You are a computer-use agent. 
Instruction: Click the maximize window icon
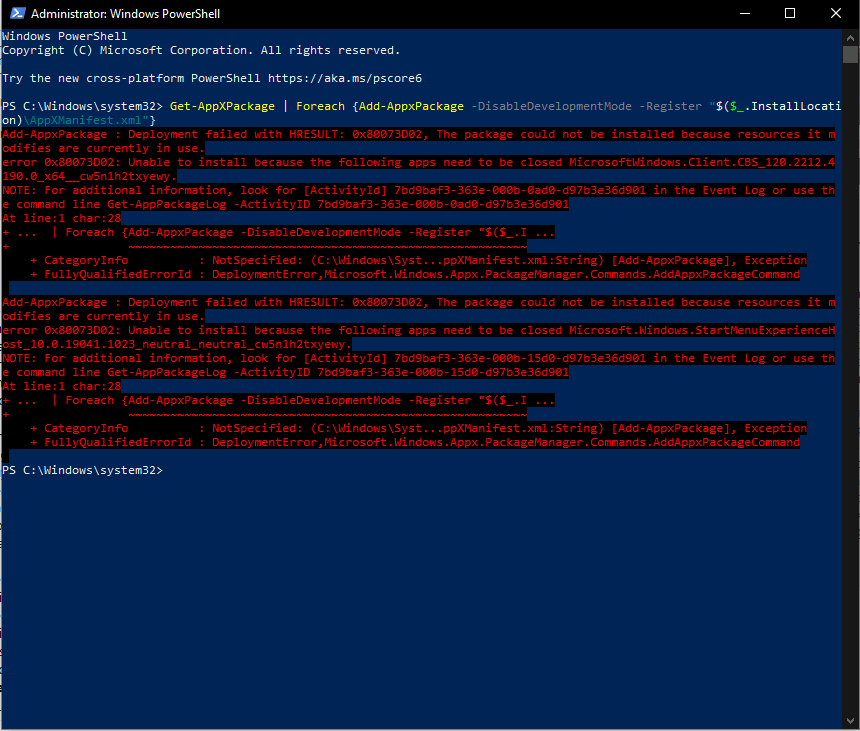790,14
